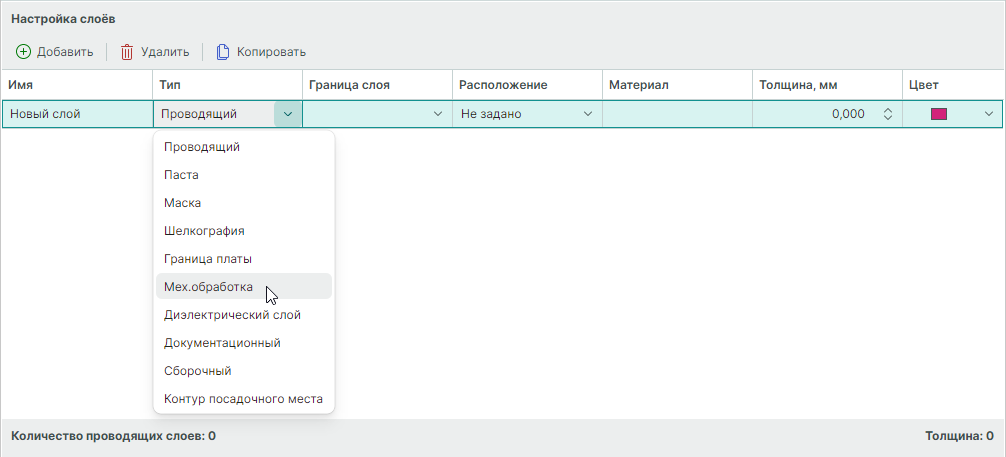Click the pink color swatch
Image resolution: width=1006 pixels, height=457 pixels.
pos(939,114)
